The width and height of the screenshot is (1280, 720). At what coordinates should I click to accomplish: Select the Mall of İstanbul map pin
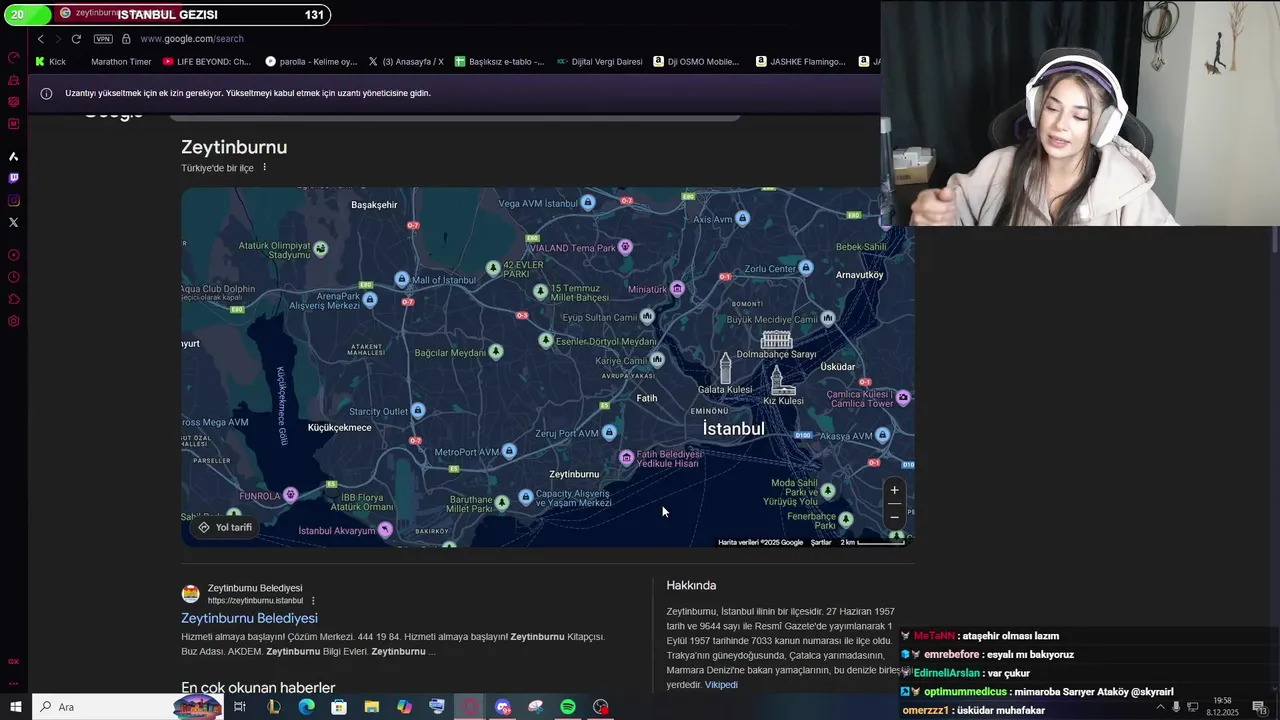coord(402,279)
